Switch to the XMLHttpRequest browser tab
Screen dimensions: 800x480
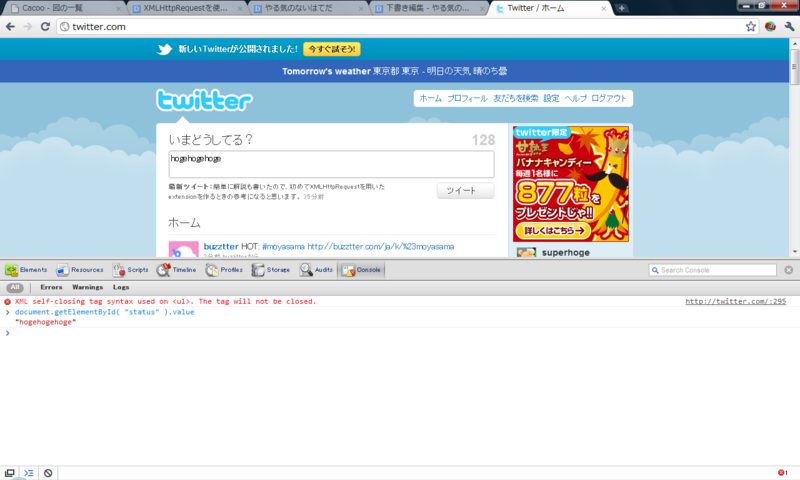pyautogui.click(x=185, y=8)
